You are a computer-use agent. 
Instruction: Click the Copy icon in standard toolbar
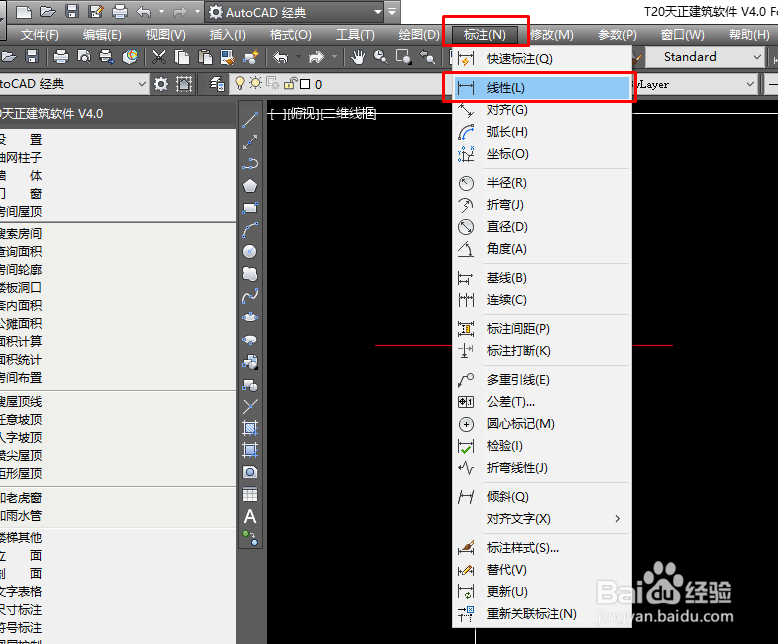[x=182, y=57]
